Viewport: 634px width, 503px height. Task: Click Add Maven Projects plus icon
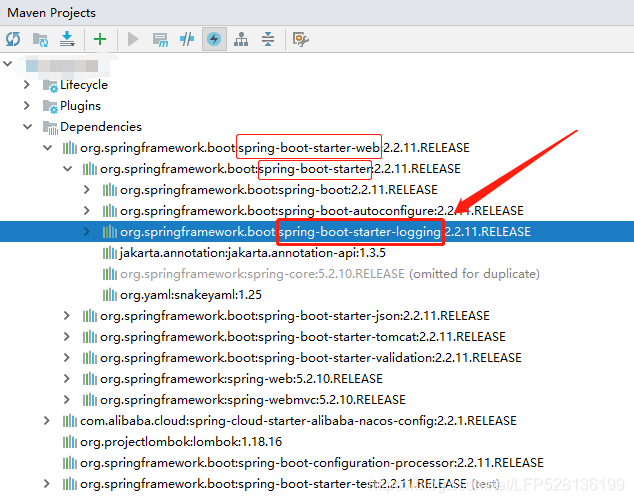100,39
